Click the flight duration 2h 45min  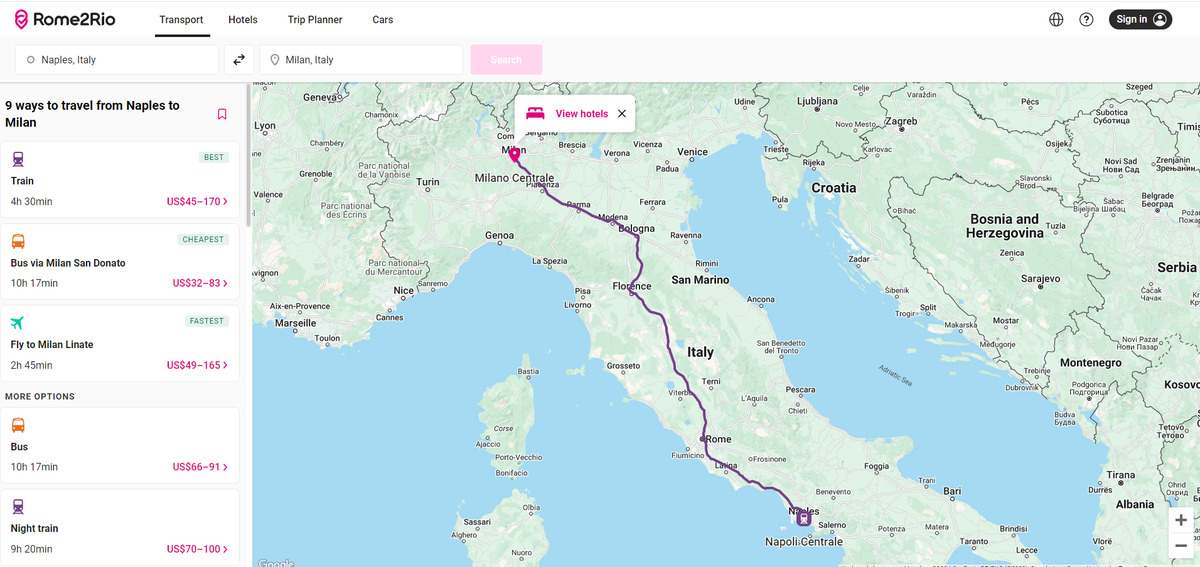pyautogui.click(x=32, y=365)
